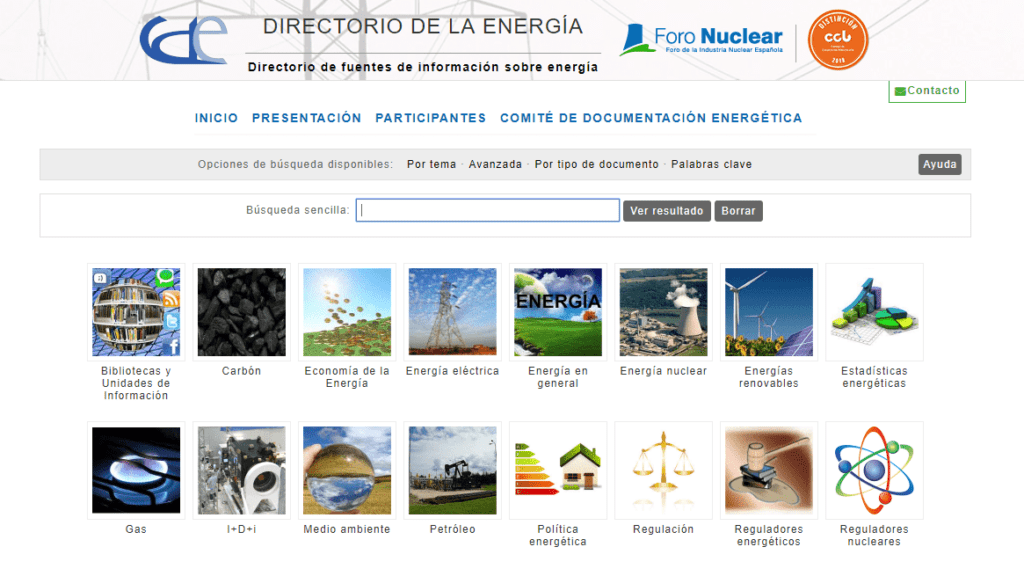Select the Reguladores energéticos gavel image
The width and height of the screenshot is (1024, 576).
(x=769, y=470)
